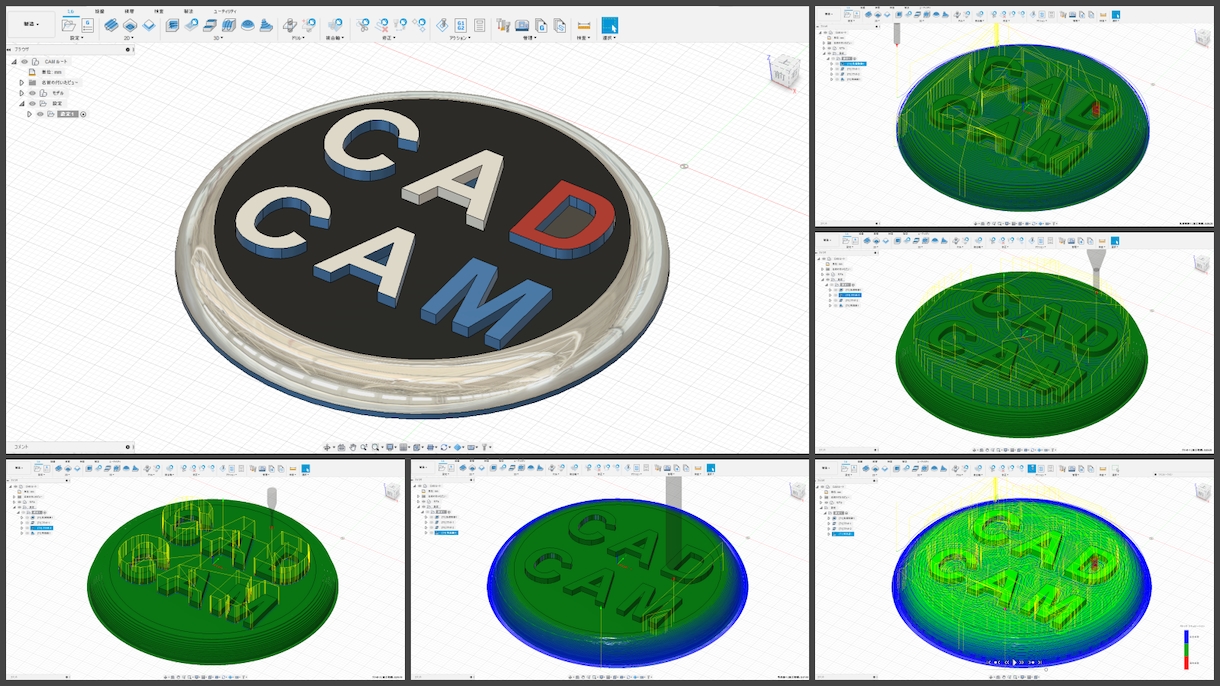This screenshot has height=686, width=1220.
Task: Toggle visibility eye of 設定 folder
Action: click(32, 103)
